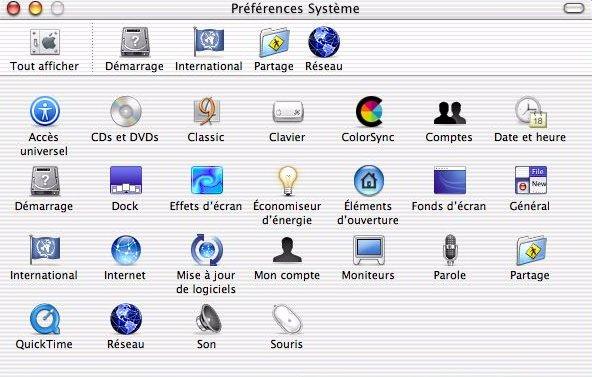Open the Parole speech preferences
592x377 pixels.
(450, 250)
